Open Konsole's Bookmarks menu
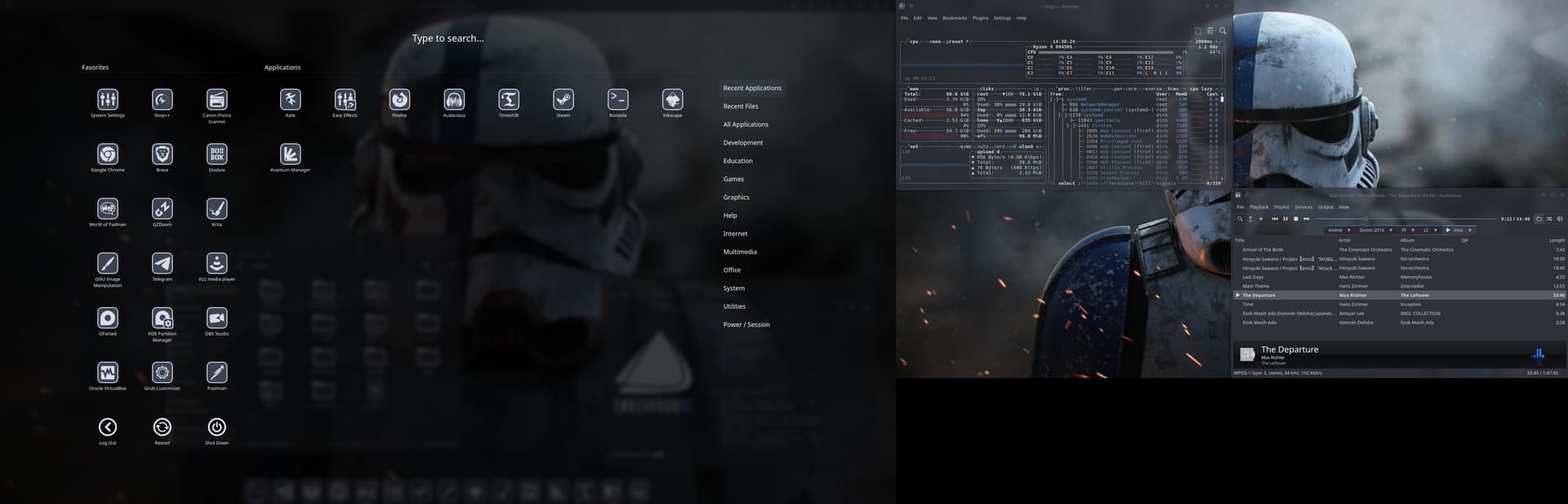Viewport: 1568px width, 504px height. pyautogui.click(x=955, y=18)
